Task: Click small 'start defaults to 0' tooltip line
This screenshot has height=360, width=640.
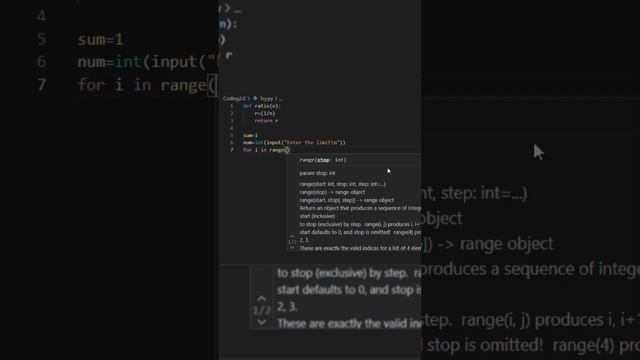Action: (x=360, y=232)
